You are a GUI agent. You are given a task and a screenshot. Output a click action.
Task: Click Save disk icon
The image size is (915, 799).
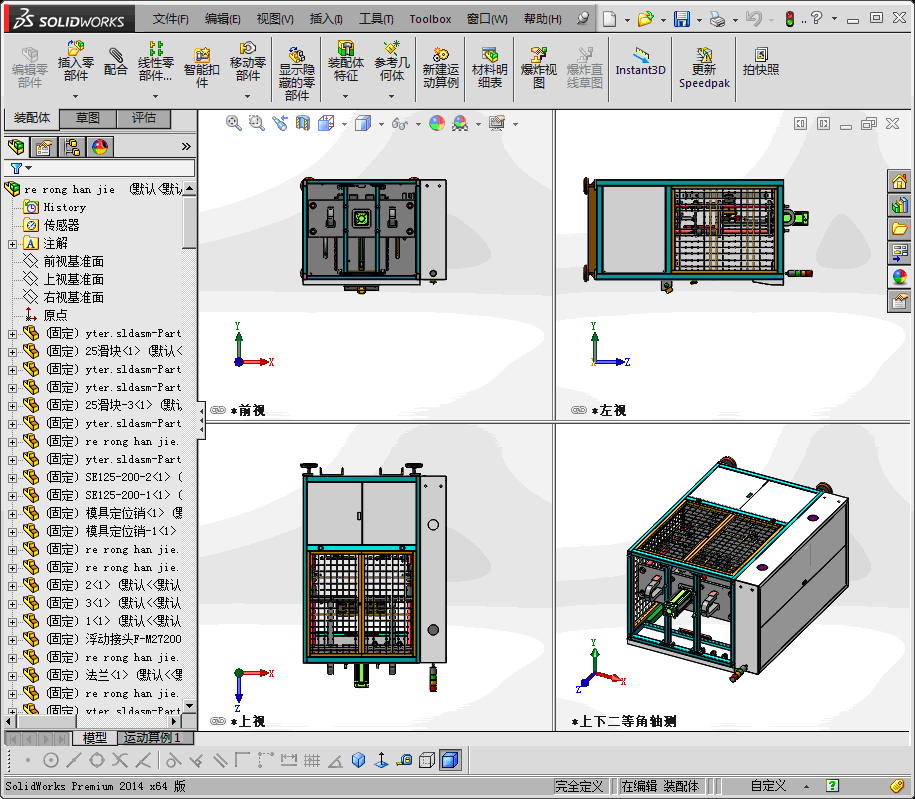682,19
